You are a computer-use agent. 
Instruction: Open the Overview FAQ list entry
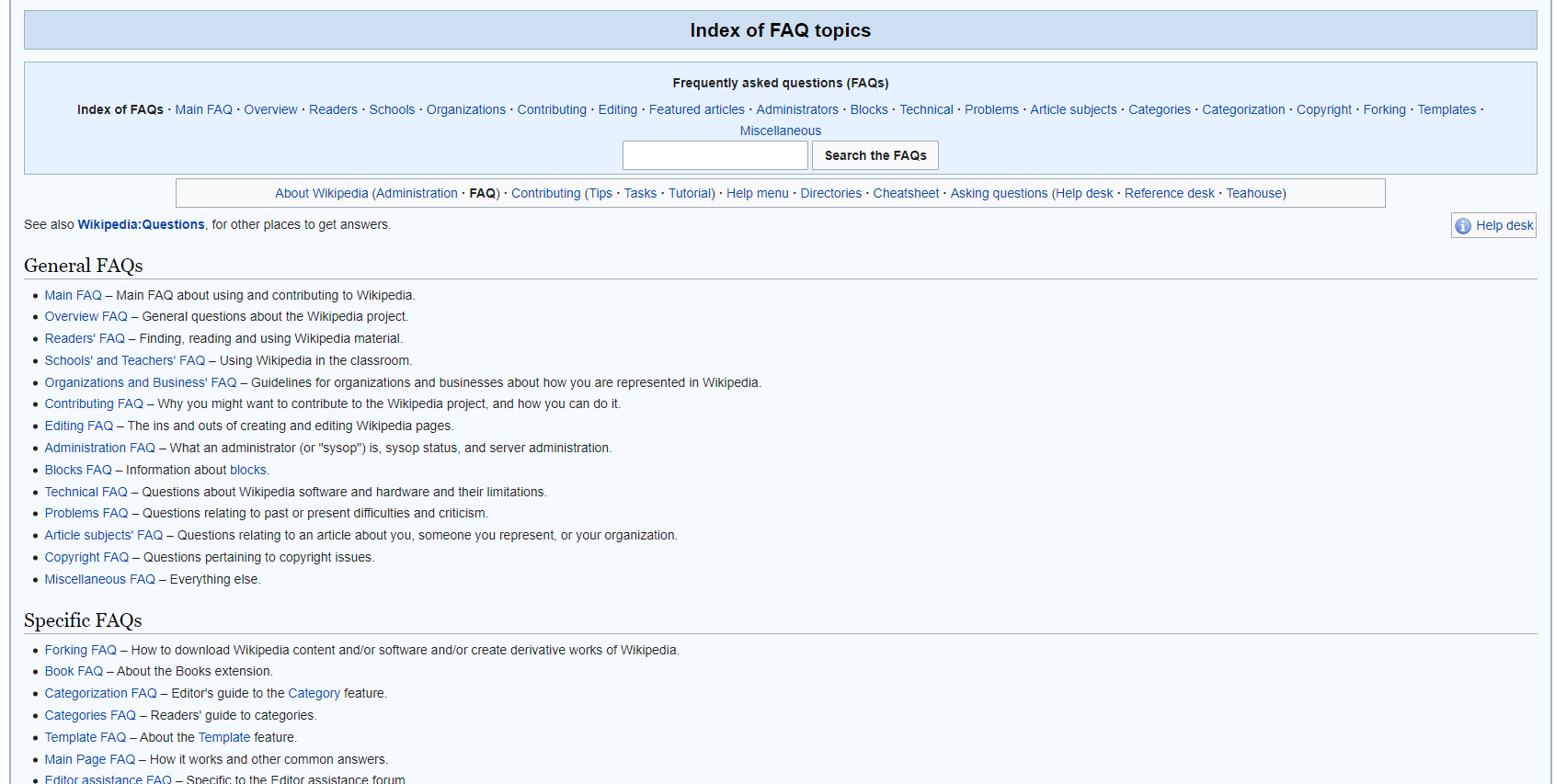tap(86, 316)
